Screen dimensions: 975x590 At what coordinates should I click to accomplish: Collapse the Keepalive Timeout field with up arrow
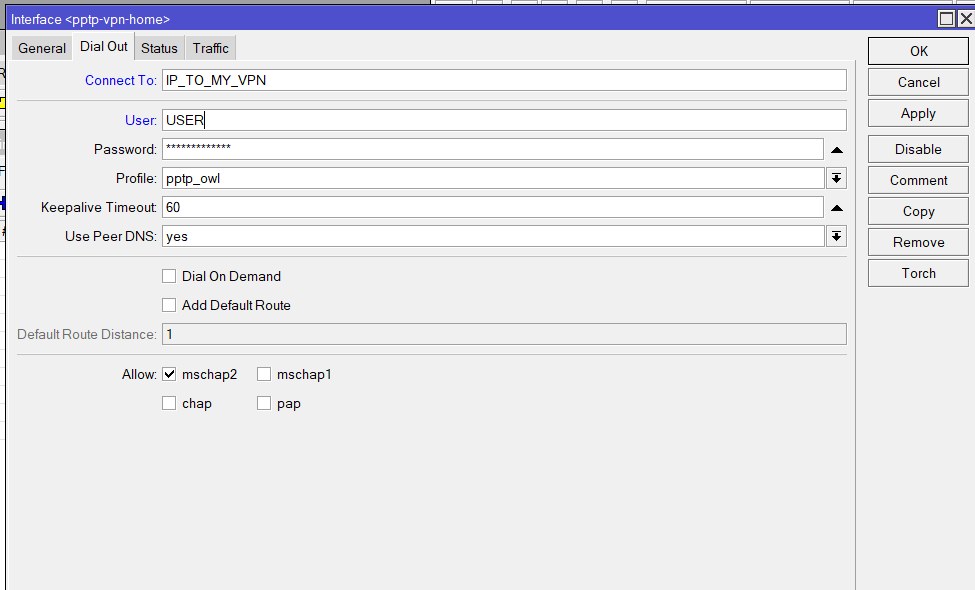(x=837, y=208)
